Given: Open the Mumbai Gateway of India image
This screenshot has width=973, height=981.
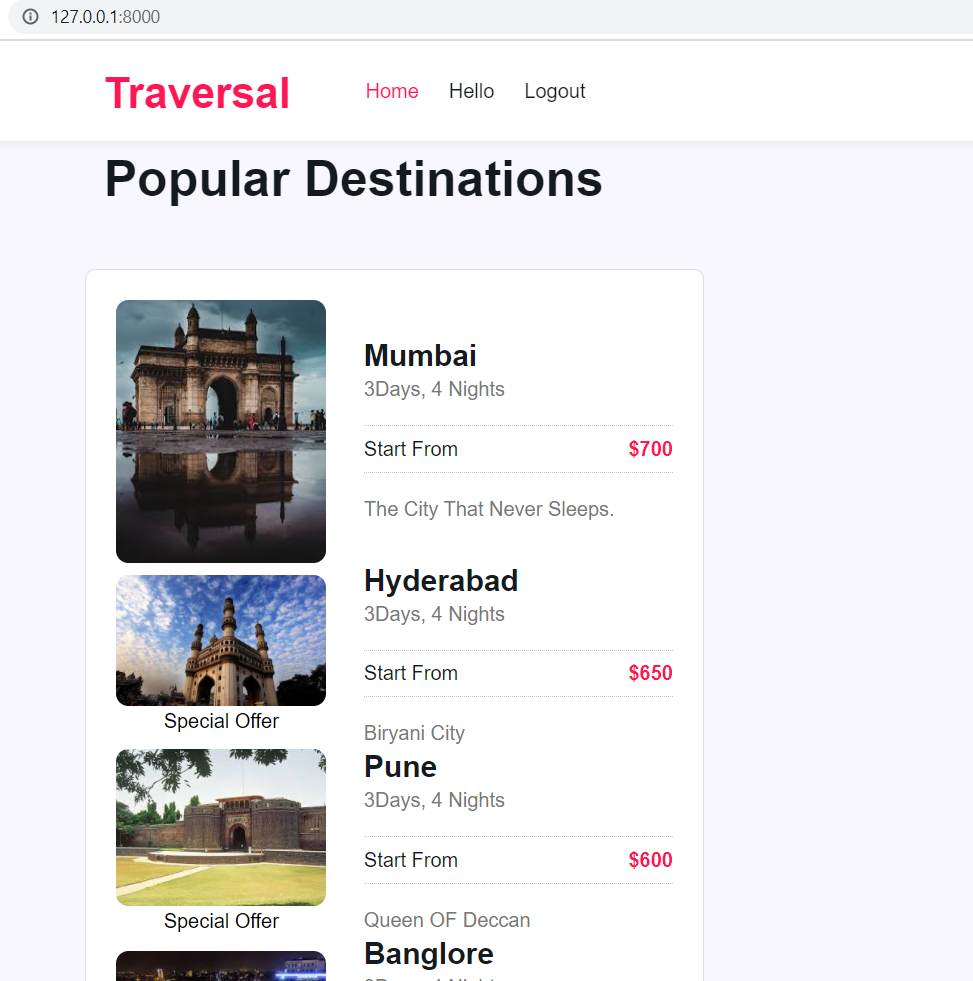Looking at the screenshot, I should [221, 431].
